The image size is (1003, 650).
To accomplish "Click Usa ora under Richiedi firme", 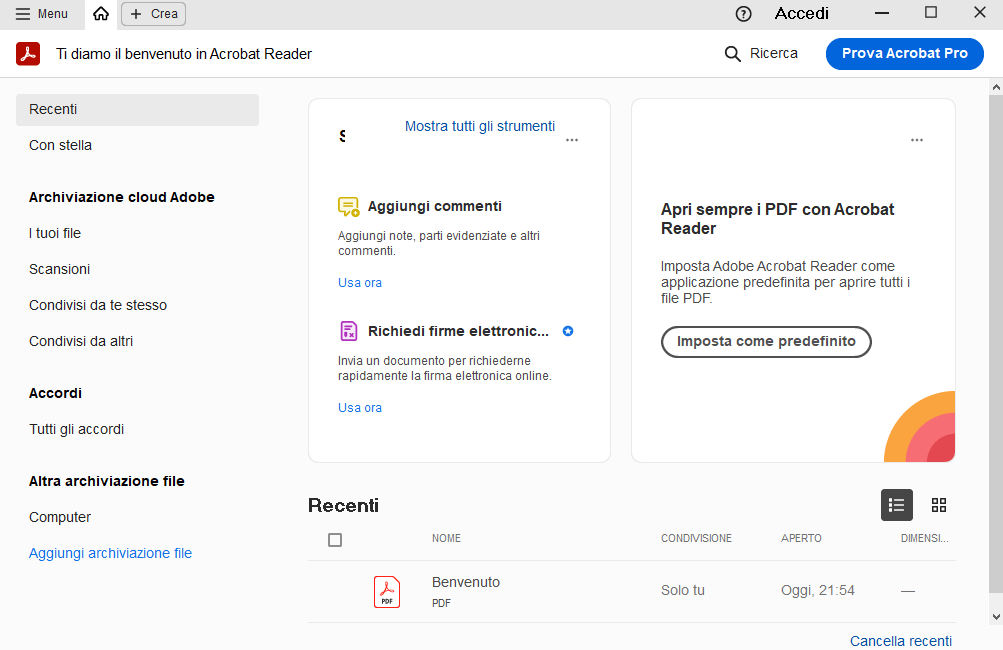I will 359,408.
